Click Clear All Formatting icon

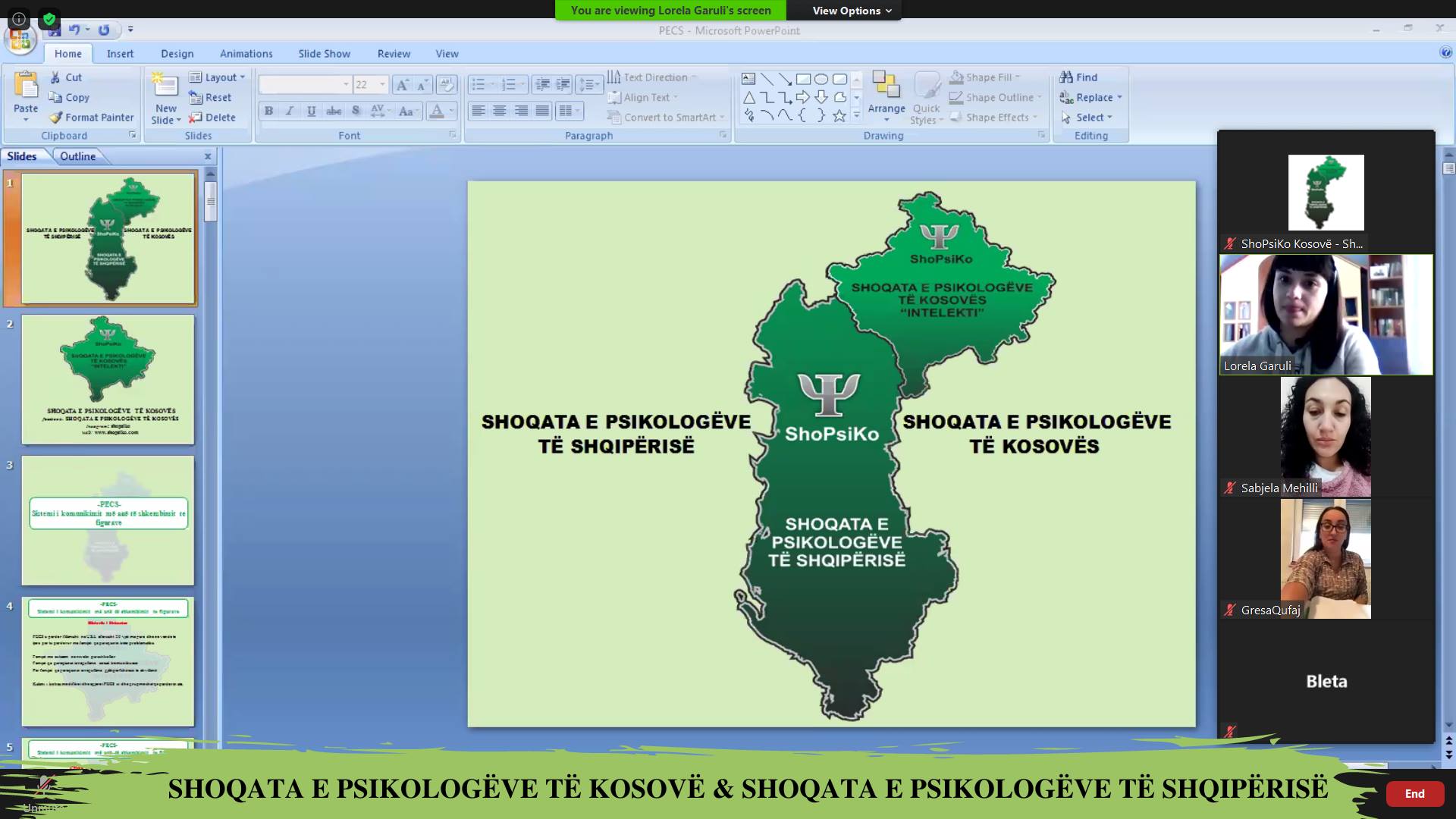tap(447, 84)
